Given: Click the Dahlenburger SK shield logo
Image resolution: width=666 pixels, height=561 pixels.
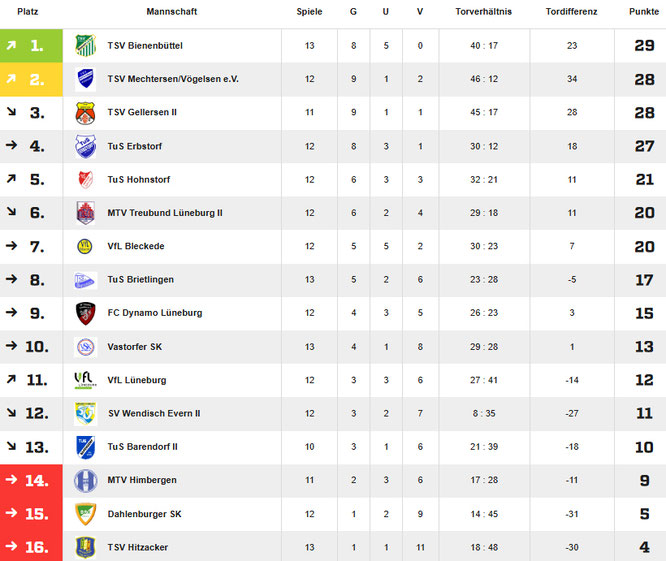Looking at the screenshot, I should click(85, 514).
